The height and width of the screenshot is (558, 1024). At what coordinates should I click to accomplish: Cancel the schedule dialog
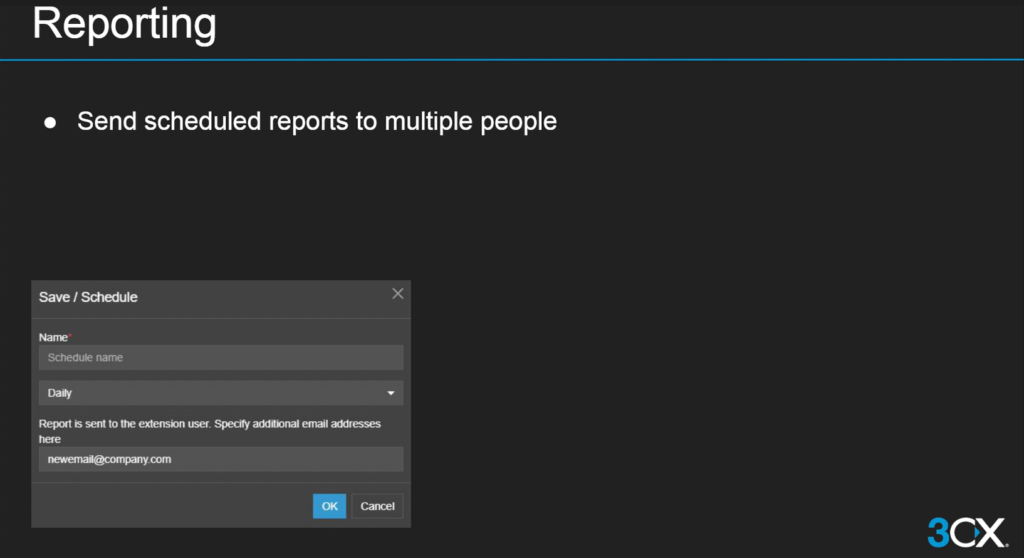[377, 506]
